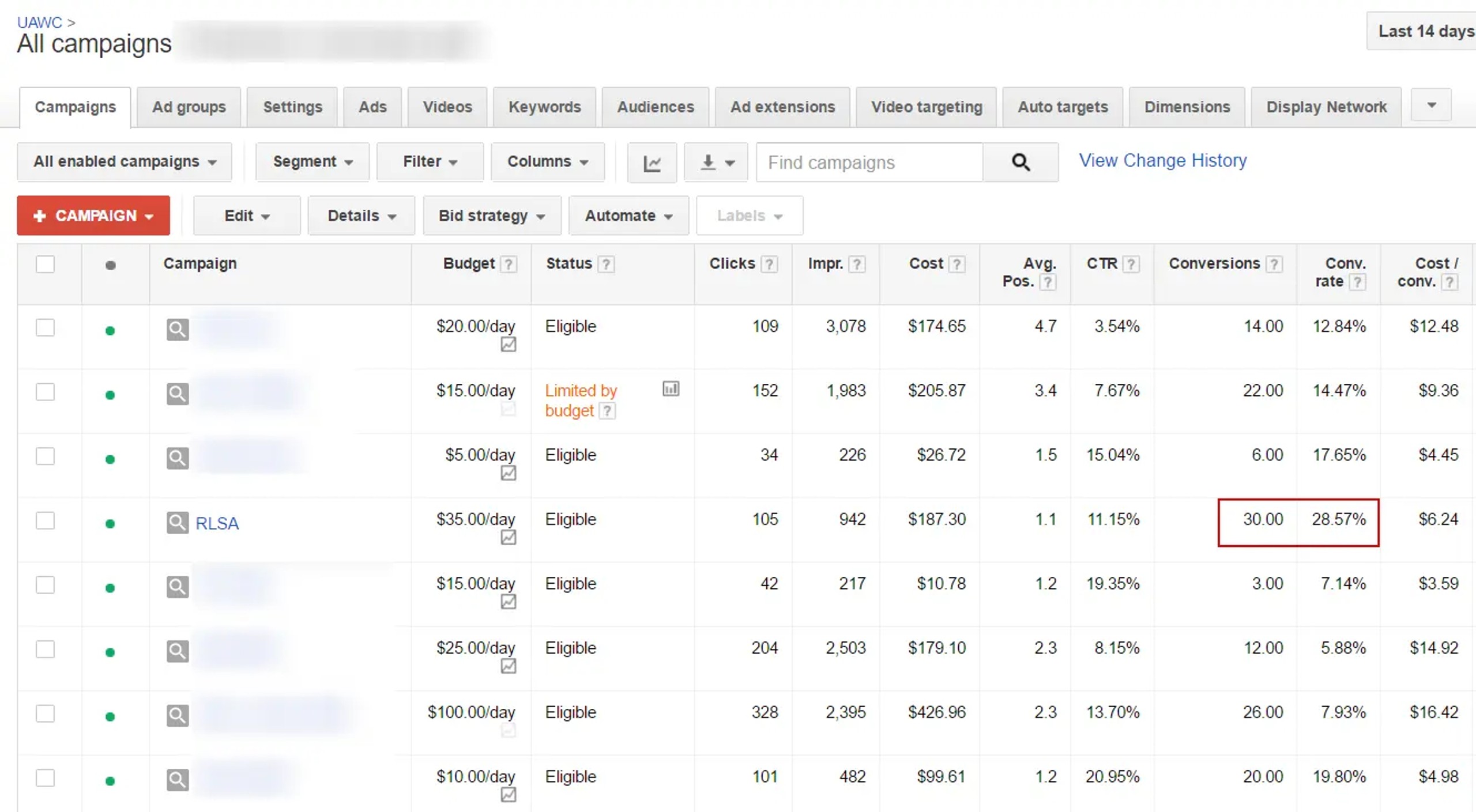Screen dimensions: 1476x812
Task: Click the help icon beside the Conversions header
Action: 1274,265
